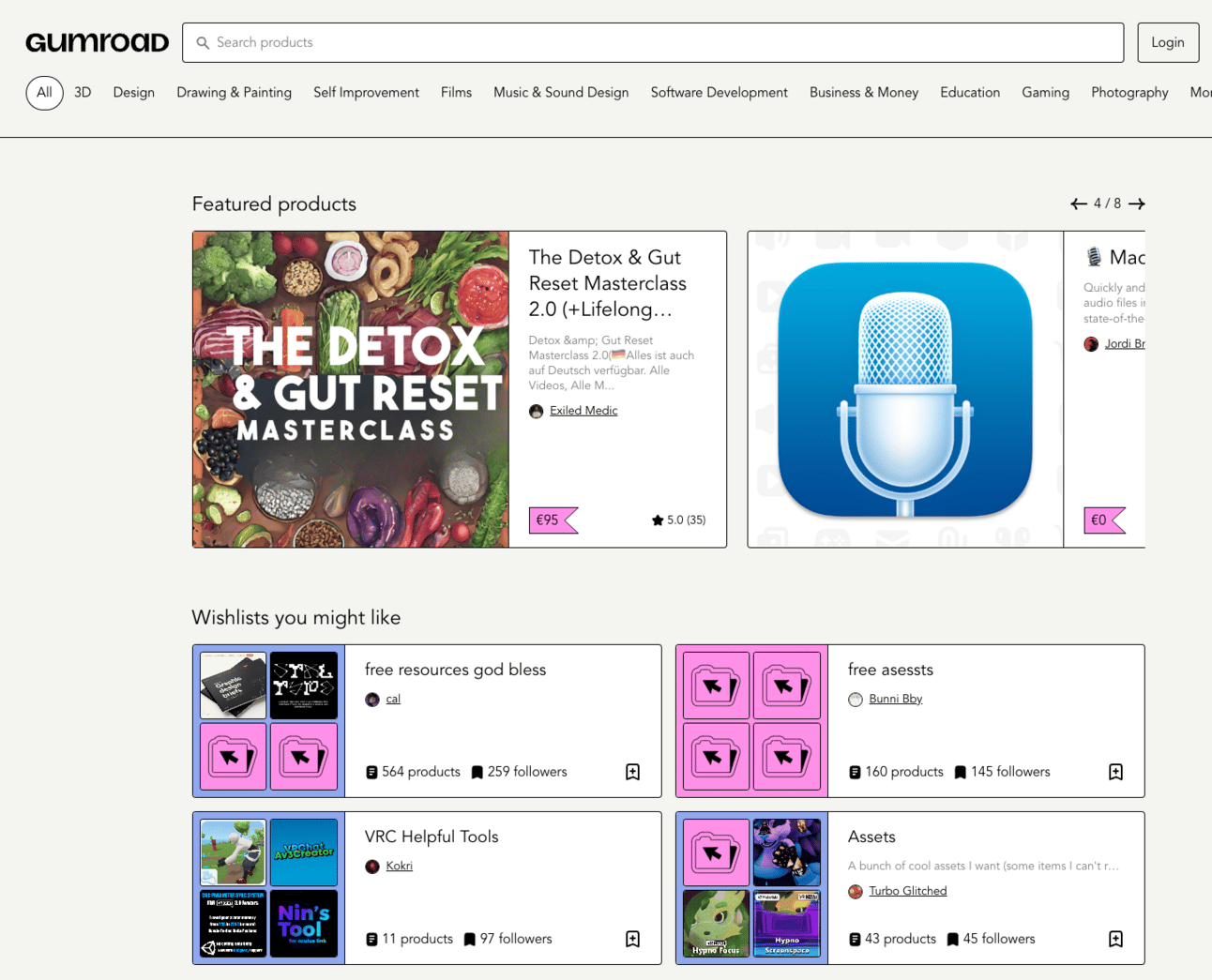This screenshot has width=1212, height=980.
Task: Click the €95 price tag
Action: (x=553, y=520)
